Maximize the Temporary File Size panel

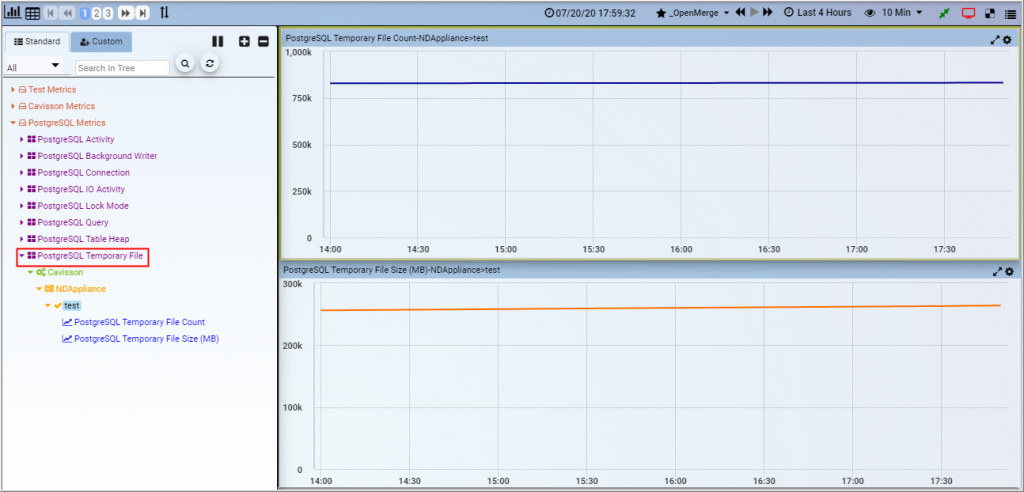click(997, 271)
